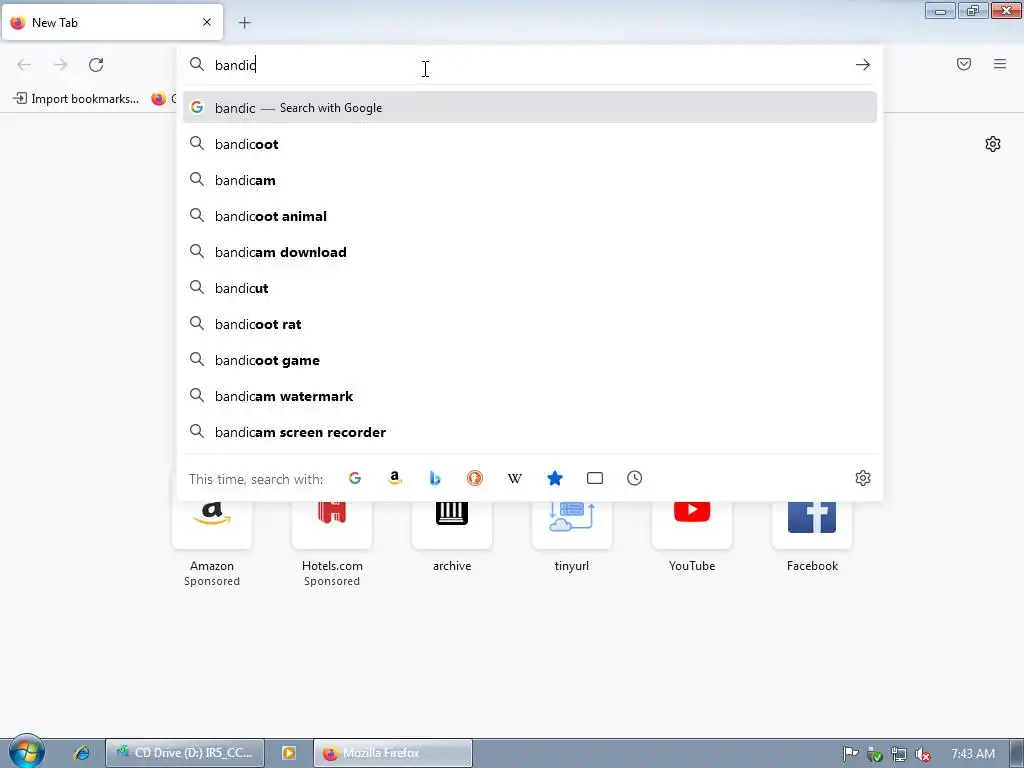
Task: Go forward one page
Action: 60,65
